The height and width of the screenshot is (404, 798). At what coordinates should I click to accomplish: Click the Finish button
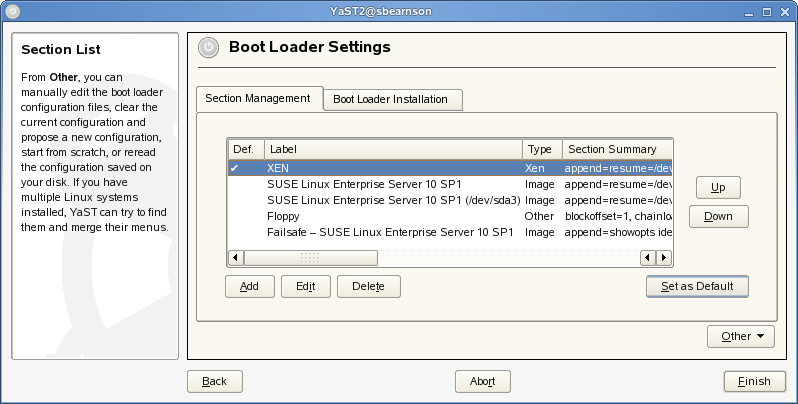click(753, 381)
